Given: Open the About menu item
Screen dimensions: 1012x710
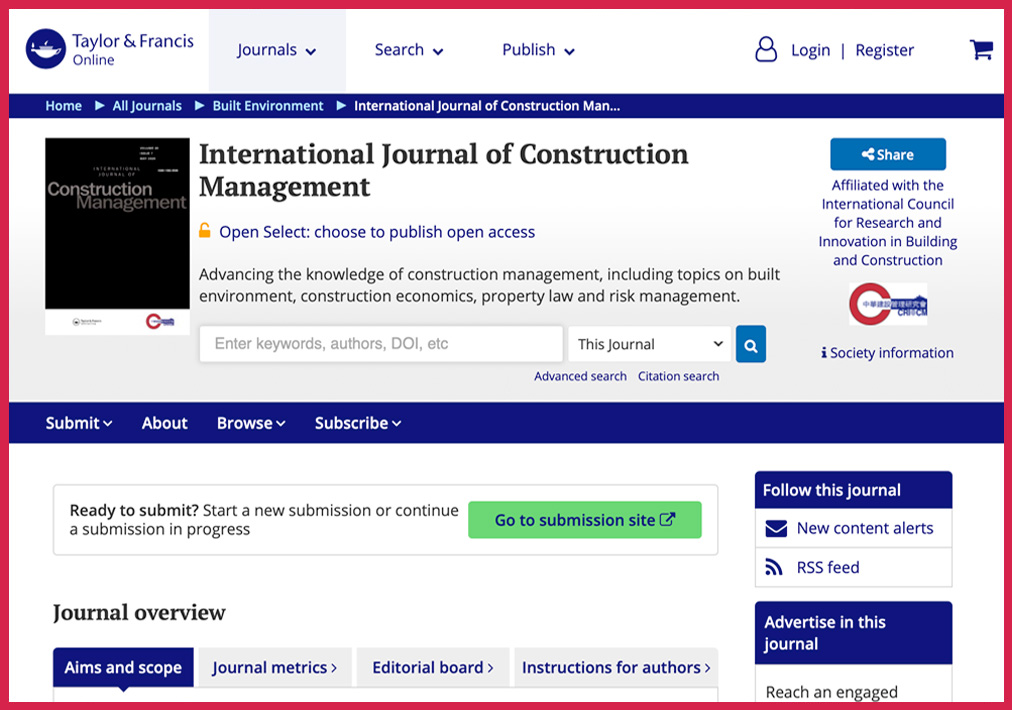Looking at the screenshot, I should pos(165,423).
